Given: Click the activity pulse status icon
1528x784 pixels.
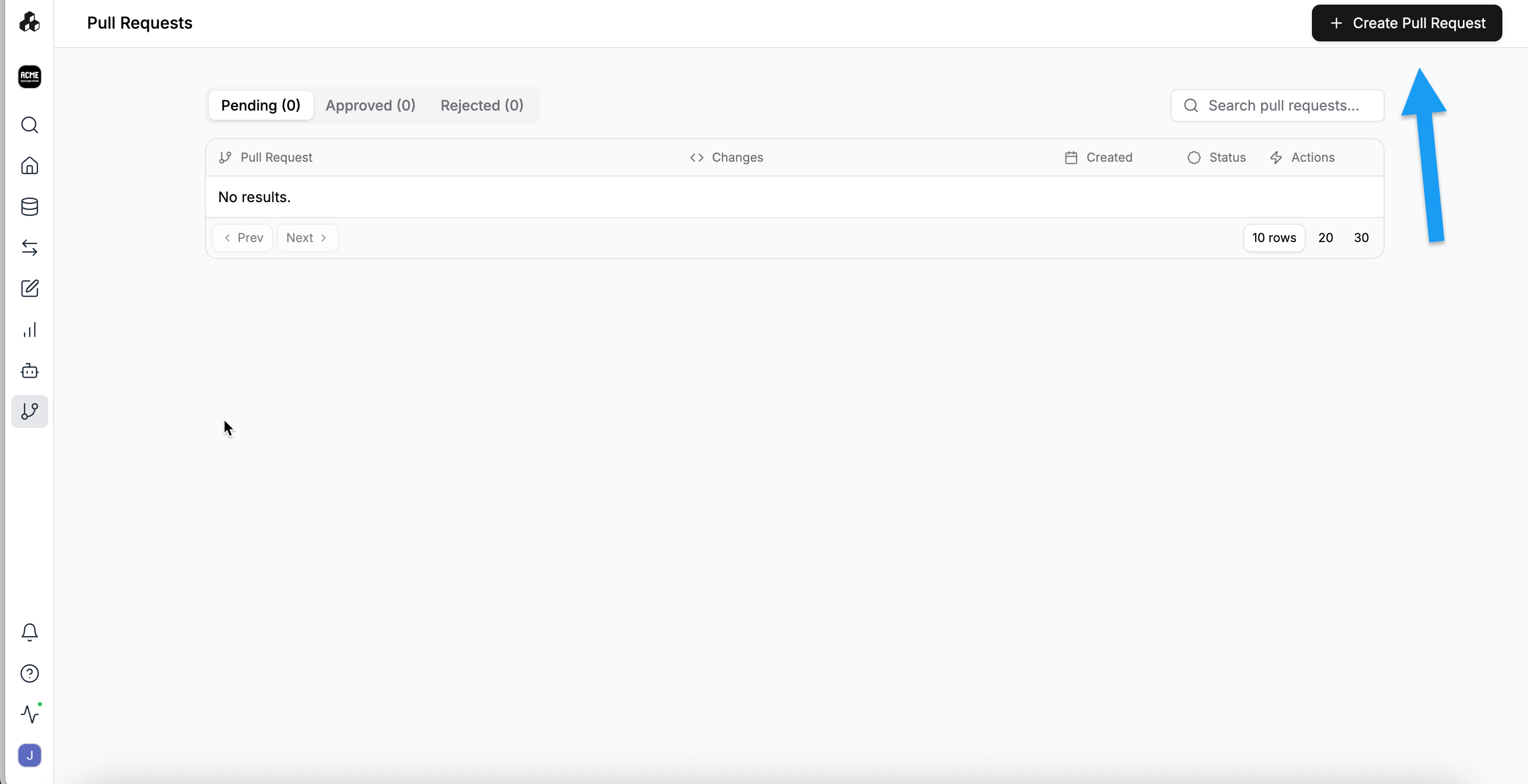Looking at the screenshot, I should [30, 714].
